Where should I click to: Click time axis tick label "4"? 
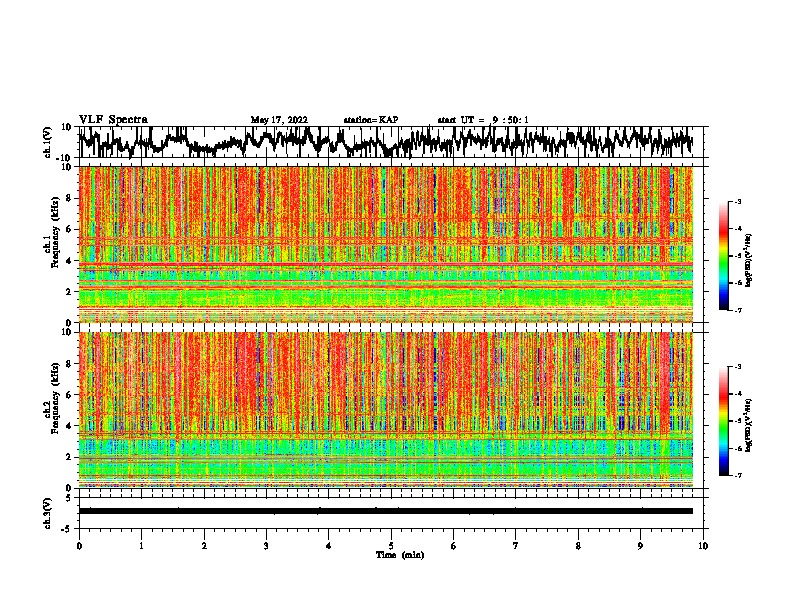click(328, 546)
